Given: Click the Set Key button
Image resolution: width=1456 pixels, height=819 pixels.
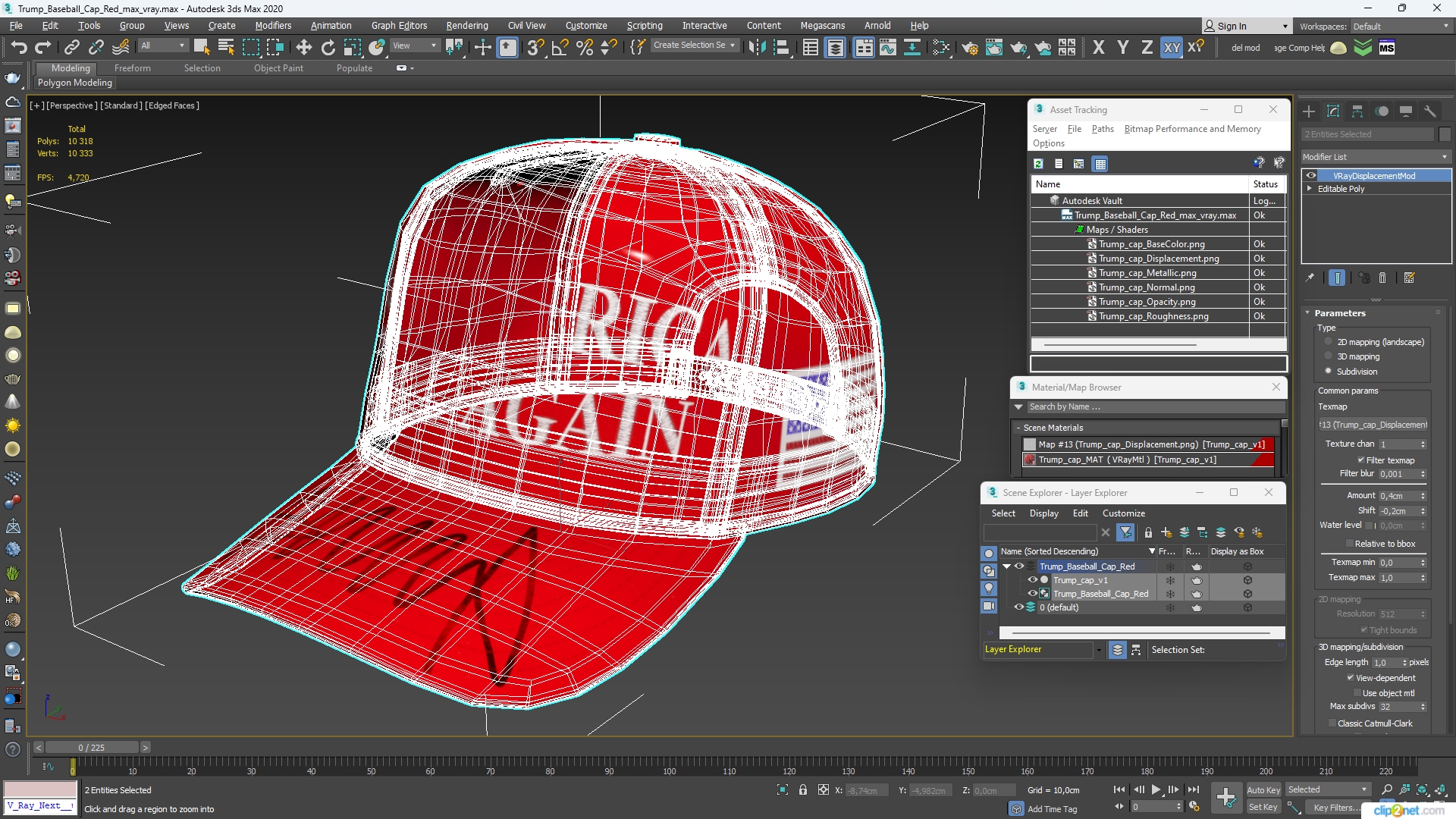Looking at the screenshot, I should pos(1263,807).
